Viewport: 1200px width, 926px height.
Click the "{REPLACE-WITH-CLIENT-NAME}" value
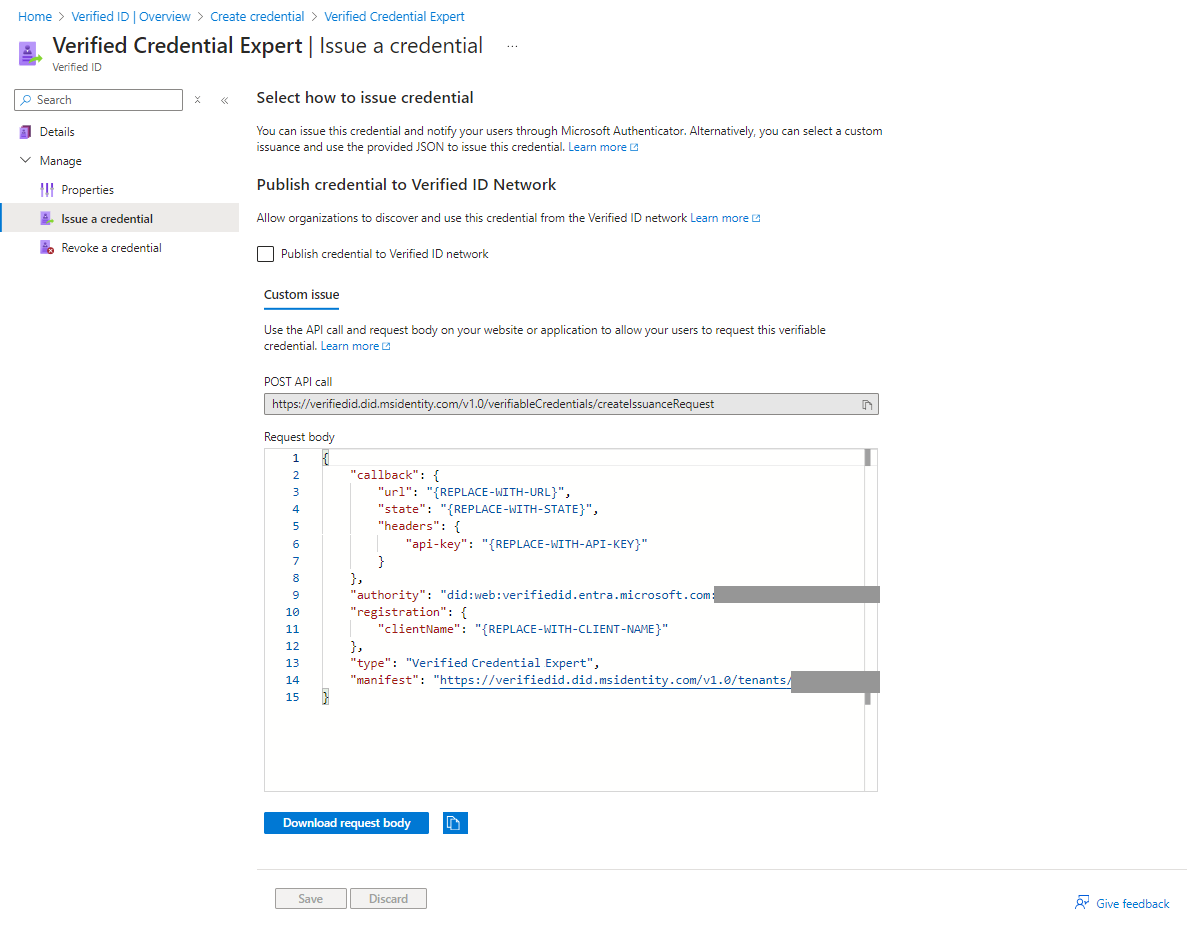tap(571, 629)
